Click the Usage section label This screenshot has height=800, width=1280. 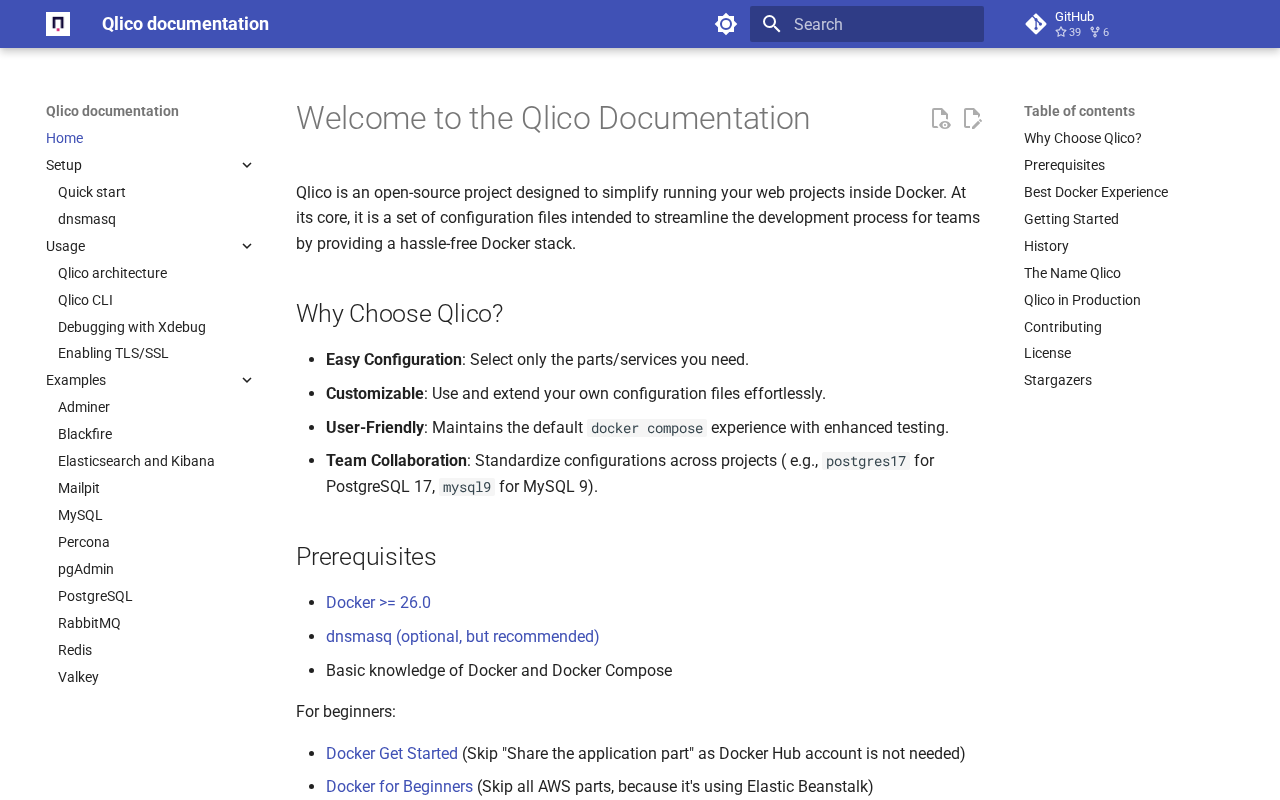[65, 246]
